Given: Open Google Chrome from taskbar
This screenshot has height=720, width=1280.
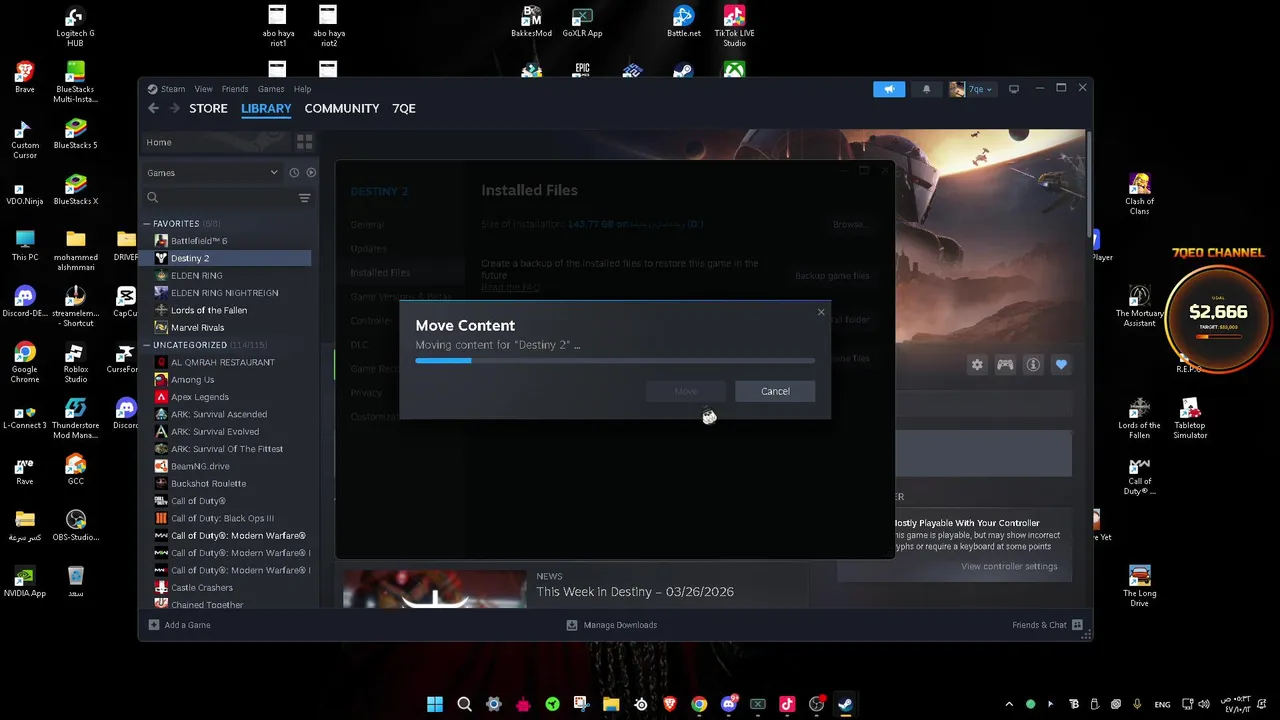Looking at the screenshot, I should (699, 704).
